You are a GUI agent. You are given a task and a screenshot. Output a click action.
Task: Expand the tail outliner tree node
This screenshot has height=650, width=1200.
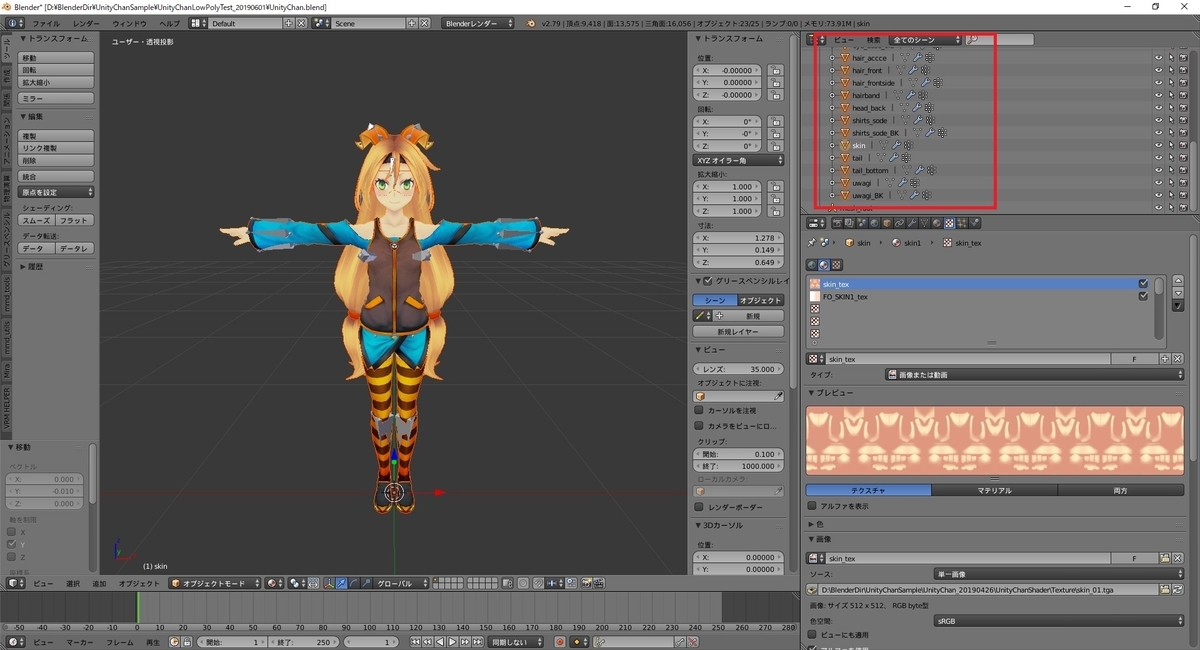tap(832, 158)
